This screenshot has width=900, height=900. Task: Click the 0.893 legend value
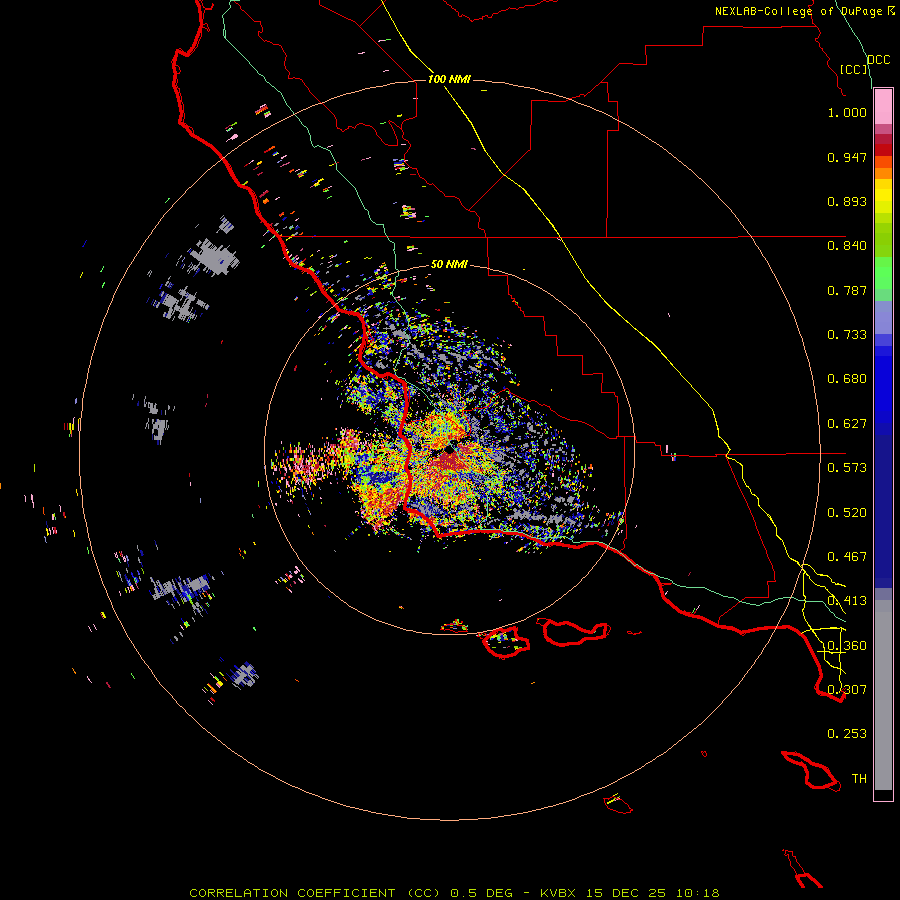pos(847,201)
